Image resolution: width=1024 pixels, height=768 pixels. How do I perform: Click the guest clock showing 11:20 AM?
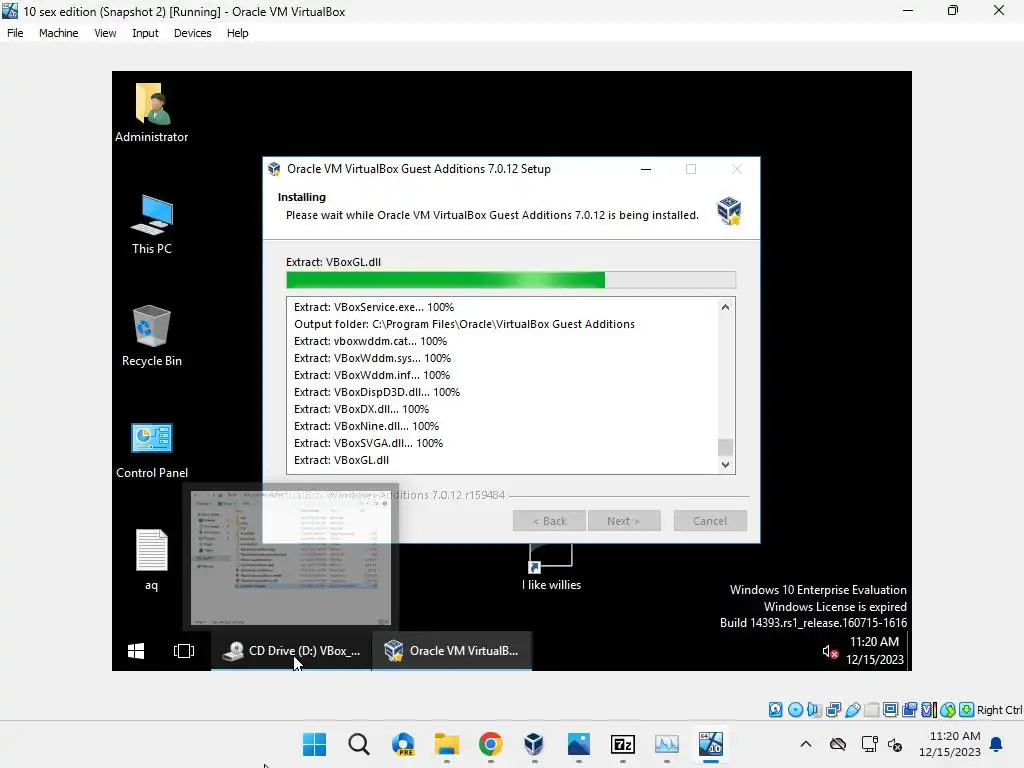coord(874,642)
